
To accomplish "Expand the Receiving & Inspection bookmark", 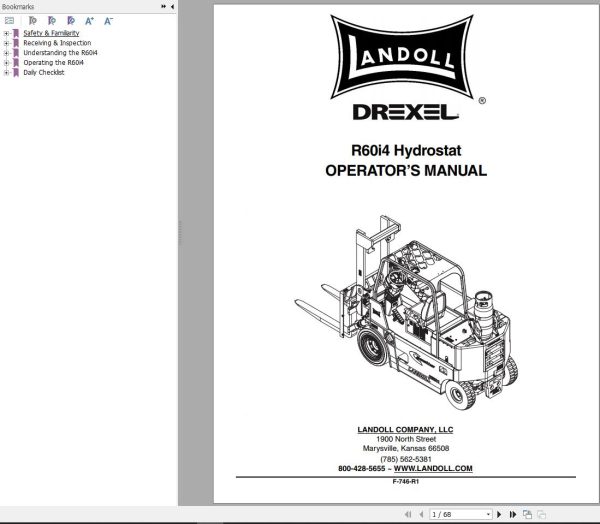I will 6,43.
